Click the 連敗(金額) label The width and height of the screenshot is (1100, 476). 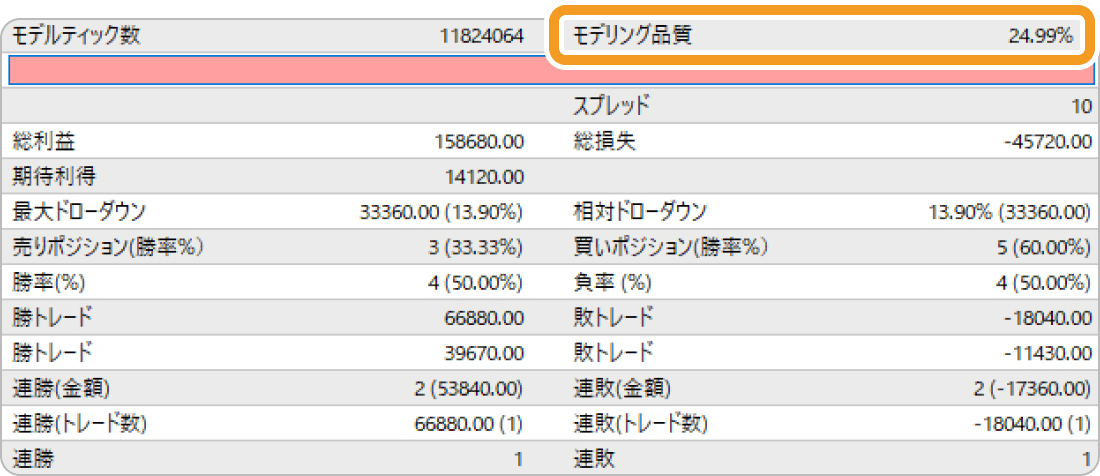[622, 386]
